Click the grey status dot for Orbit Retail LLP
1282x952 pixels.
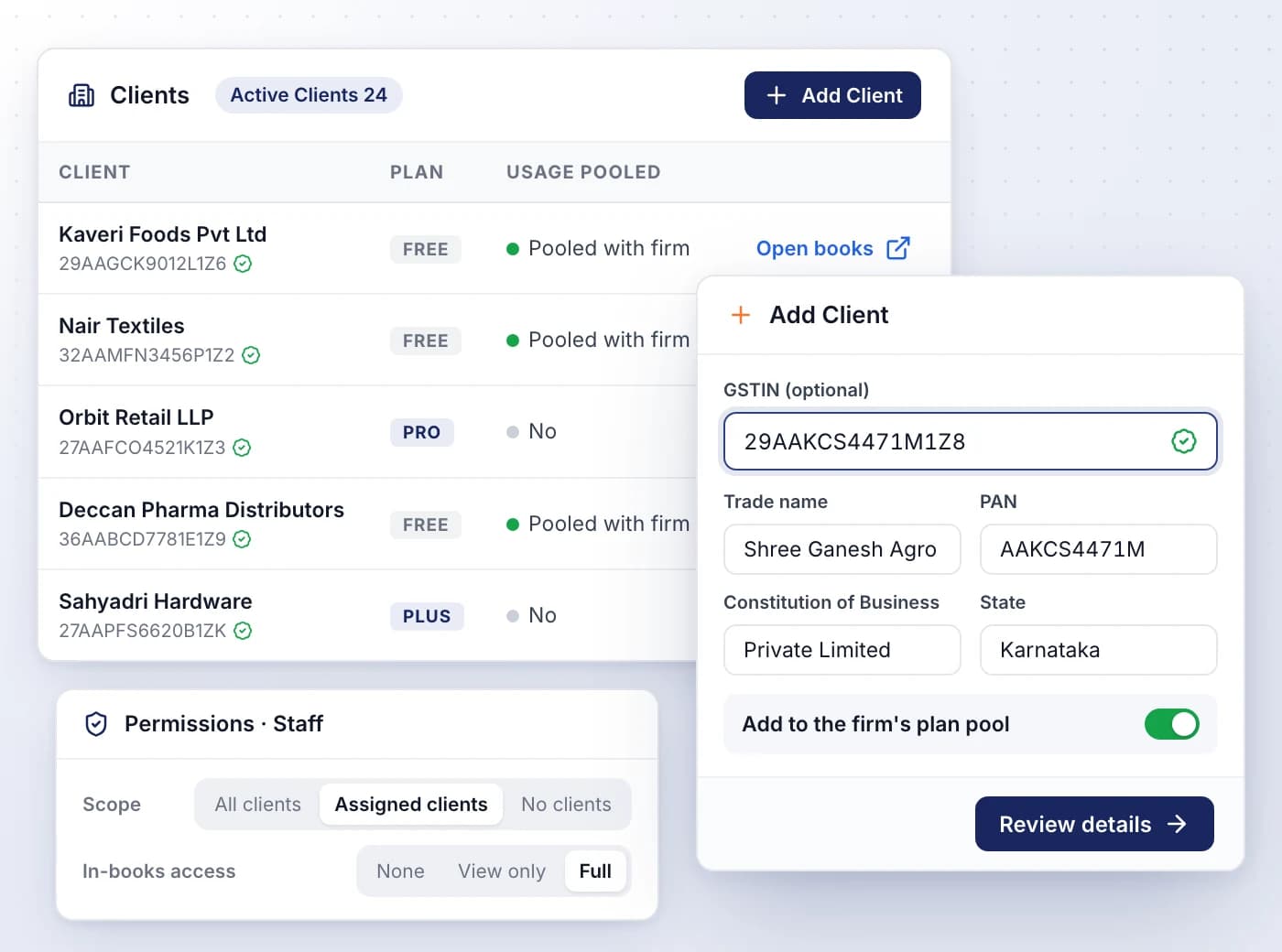click(x=513, y=432)
